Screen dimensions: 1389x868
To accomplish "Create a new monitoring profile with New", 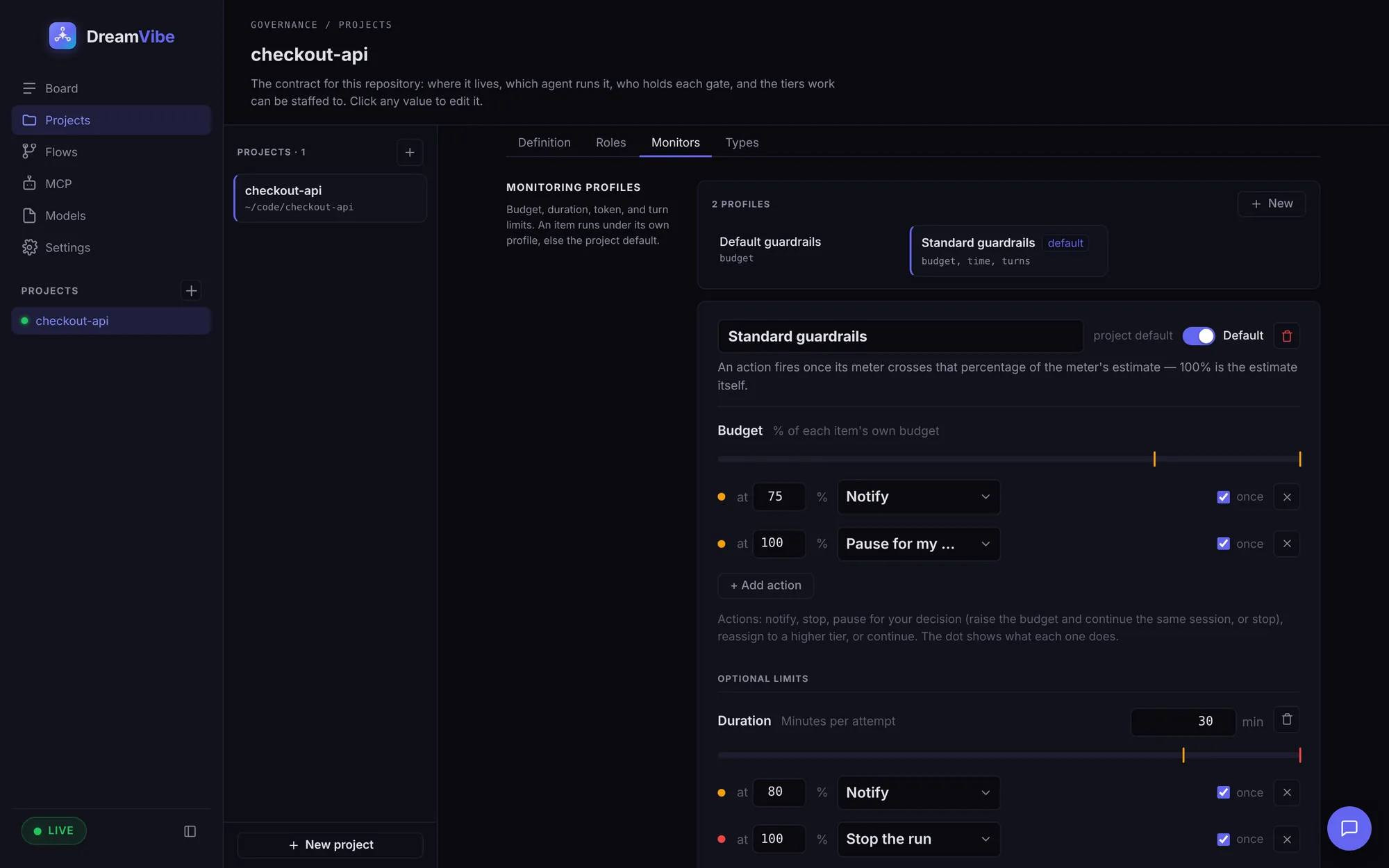I will coord(1271,203).
